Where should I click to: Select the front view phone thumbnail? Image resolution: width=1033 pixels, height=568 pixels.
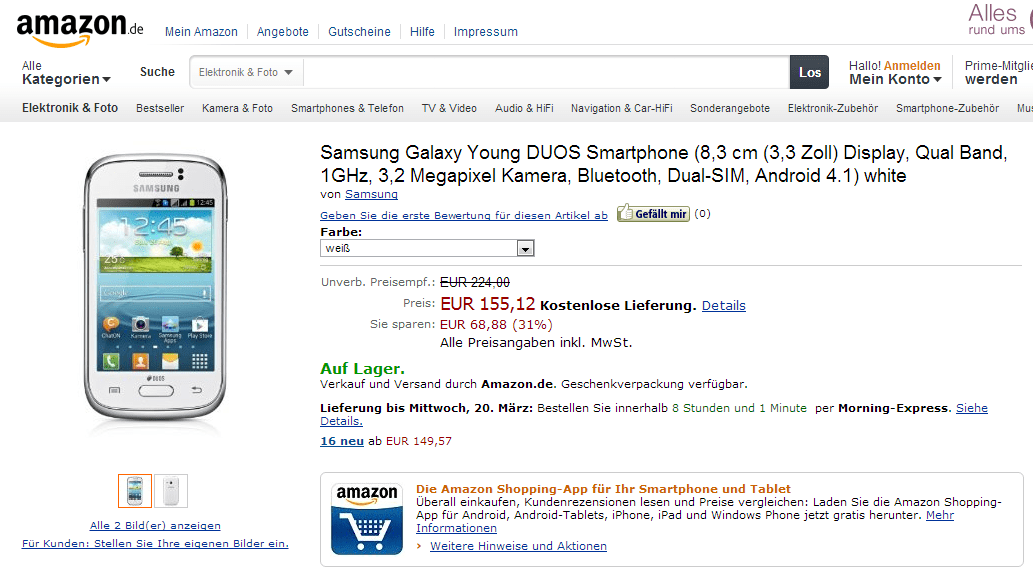point(135,491)
